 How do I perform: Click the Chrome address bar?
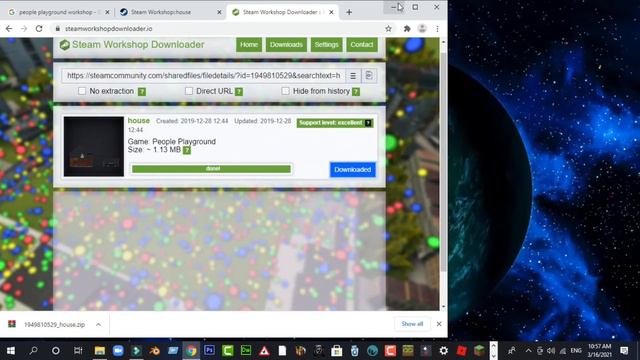(x=222, y=29)
